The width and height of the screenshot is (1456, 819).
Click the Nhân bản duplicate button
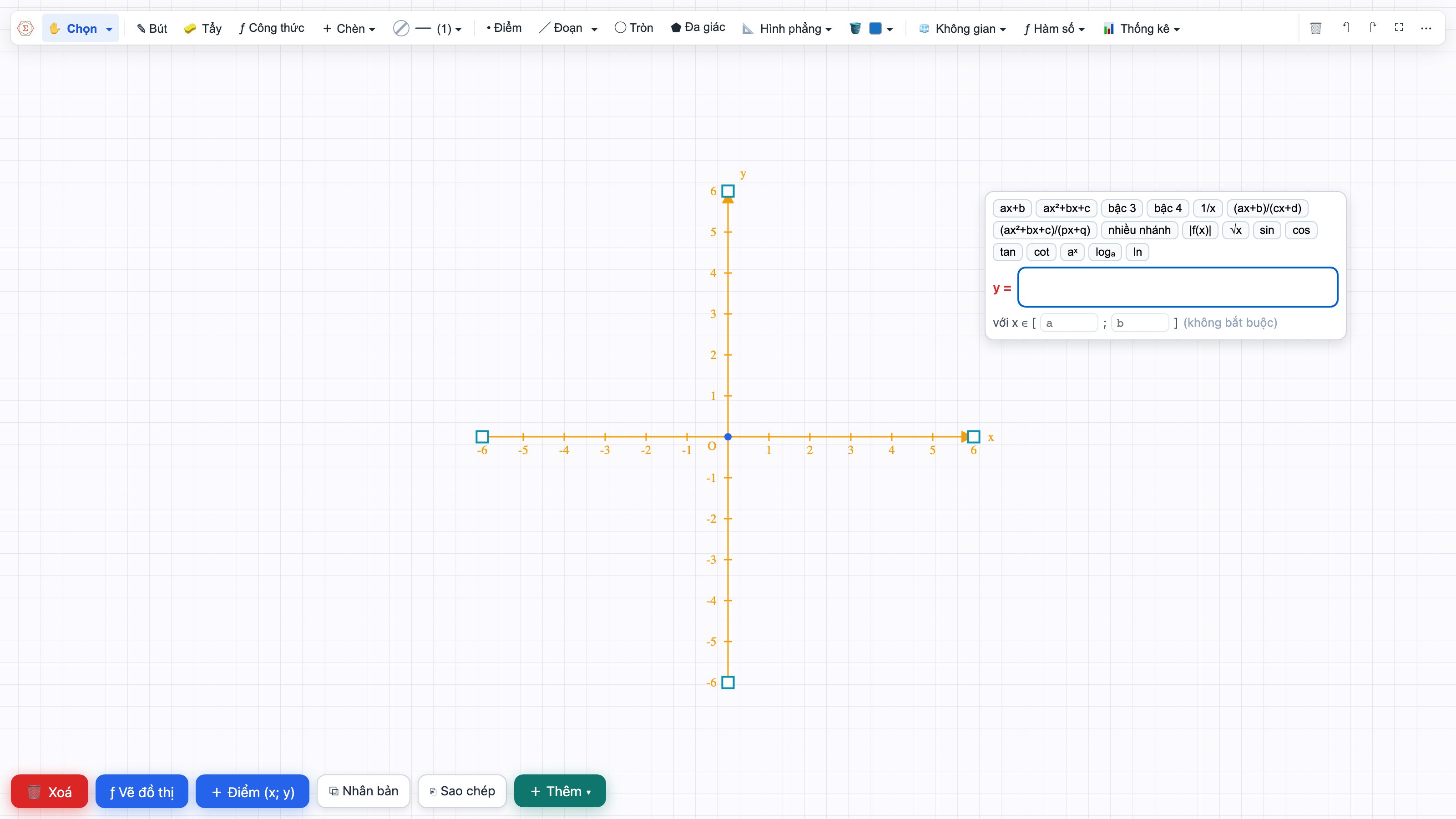tap(364, 791)
